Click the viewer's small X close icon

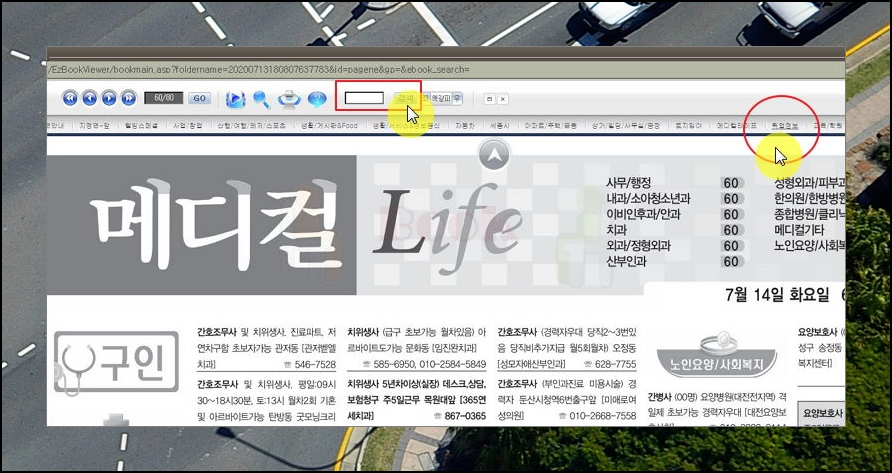click(502, 99)
